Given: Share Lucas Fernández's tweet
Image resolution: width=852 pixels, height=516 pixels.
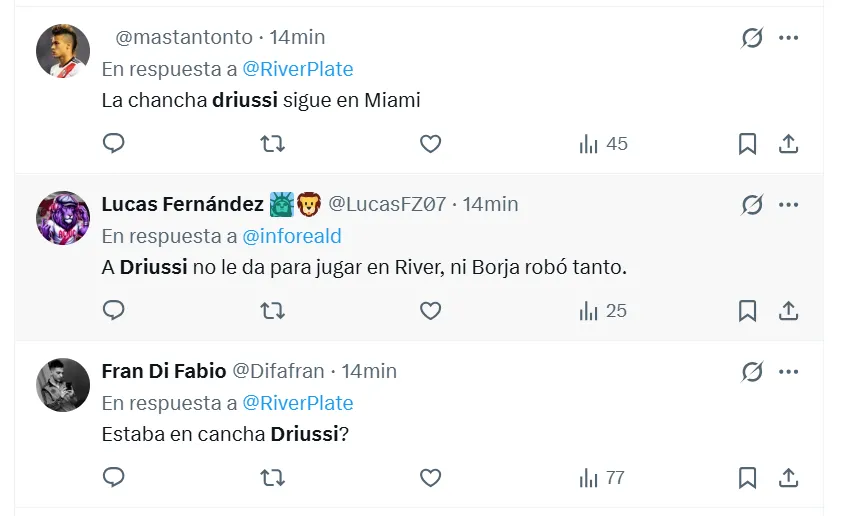Looking at the screenshot, I should click(x=788, y=311).
